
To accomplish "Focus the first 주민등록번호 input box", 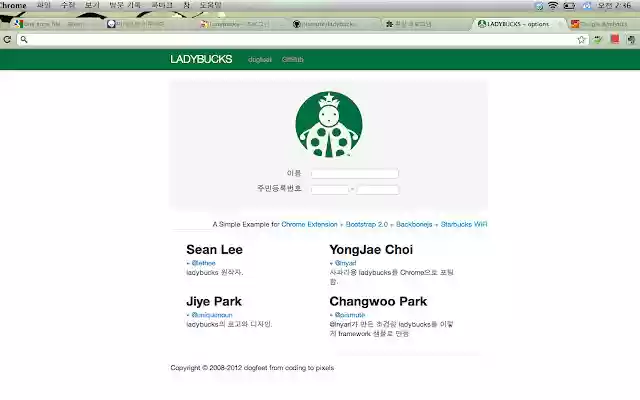I will [330, 190].
